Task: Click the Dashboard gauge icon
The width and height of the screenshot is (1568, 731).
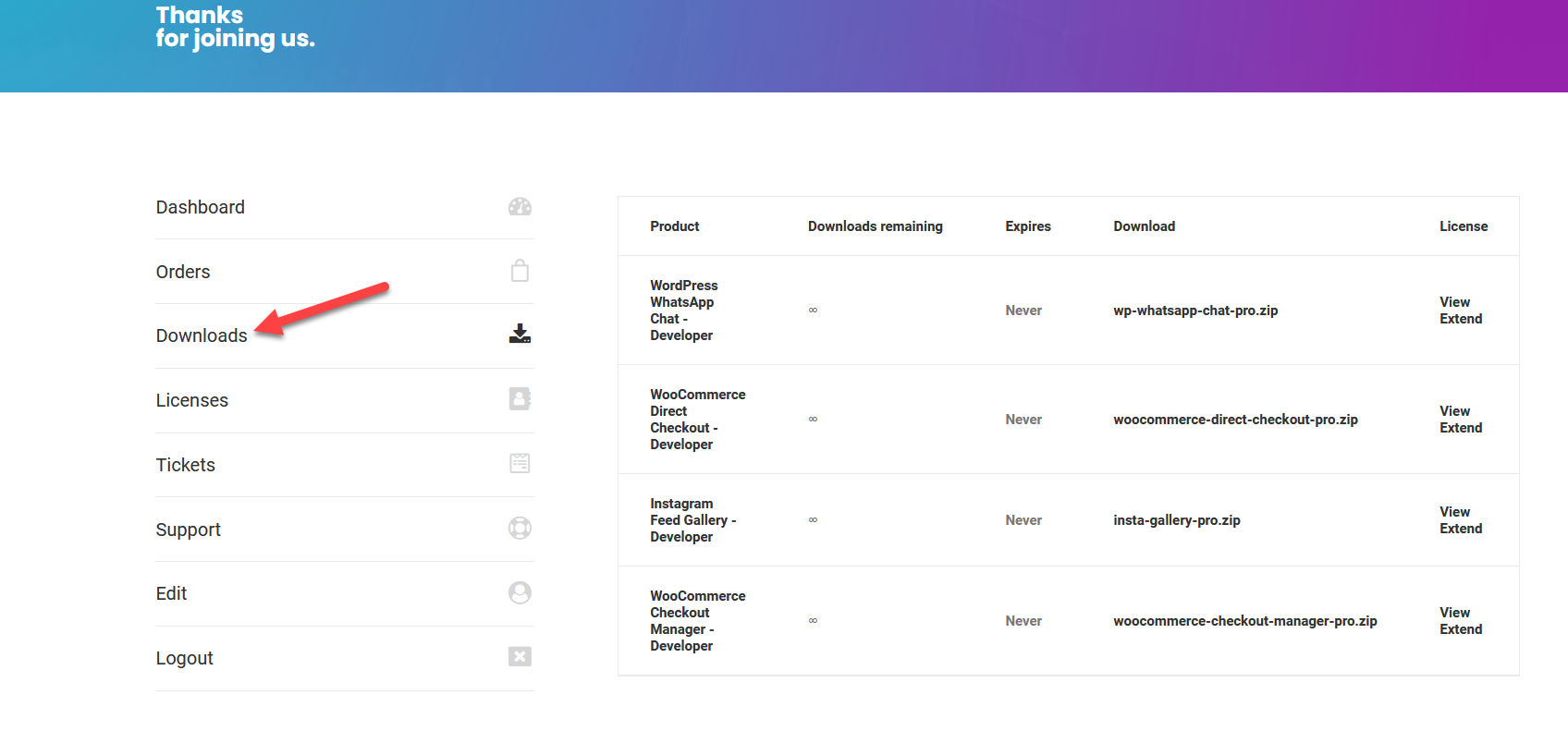Action: [x=520, y=207]
